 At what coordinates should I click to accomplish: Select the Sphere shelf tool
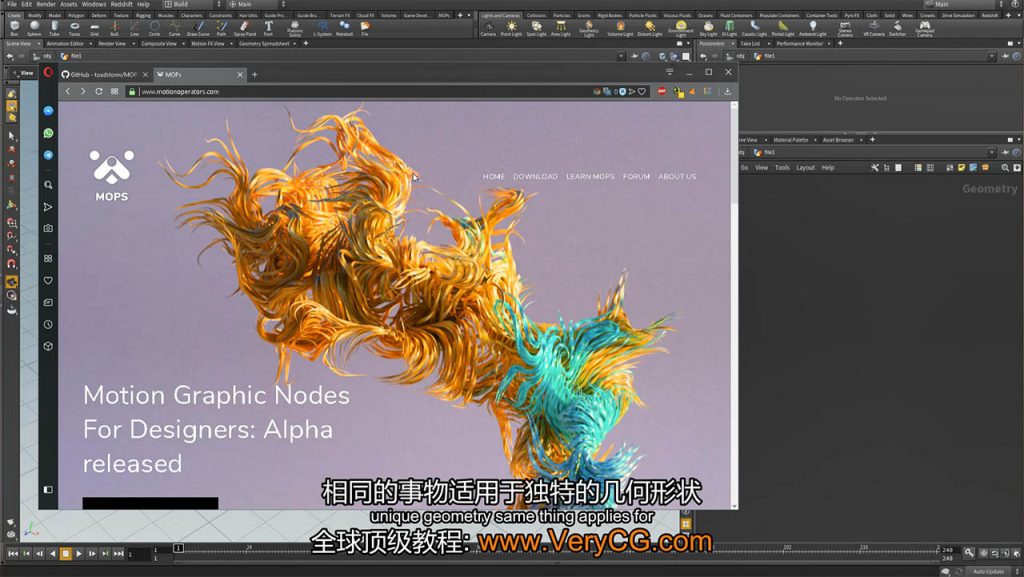coord(34,28)
